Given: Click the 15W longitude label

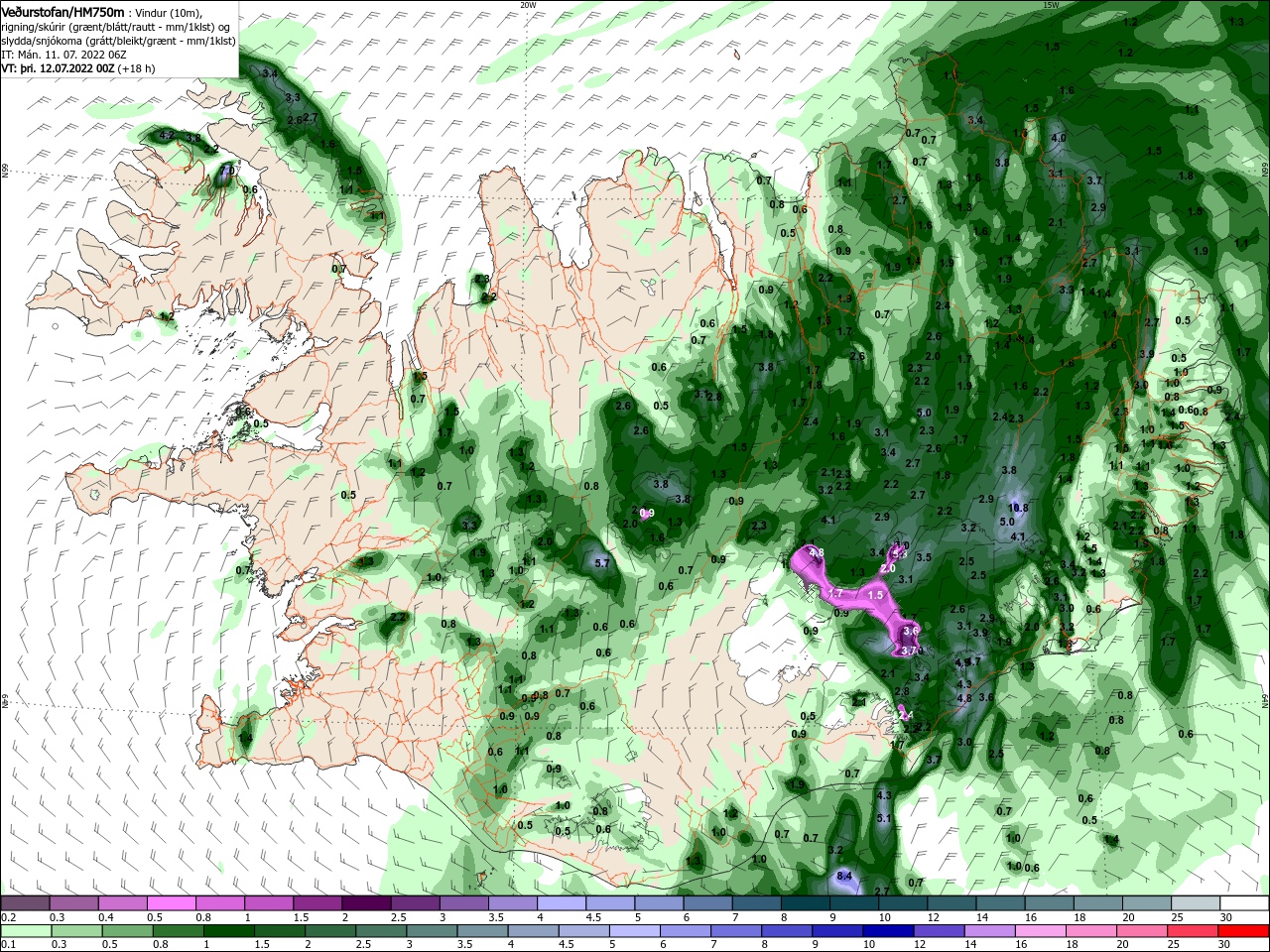Looking at the screenshot, I should pyautogui.click(x=1052, y=4).
